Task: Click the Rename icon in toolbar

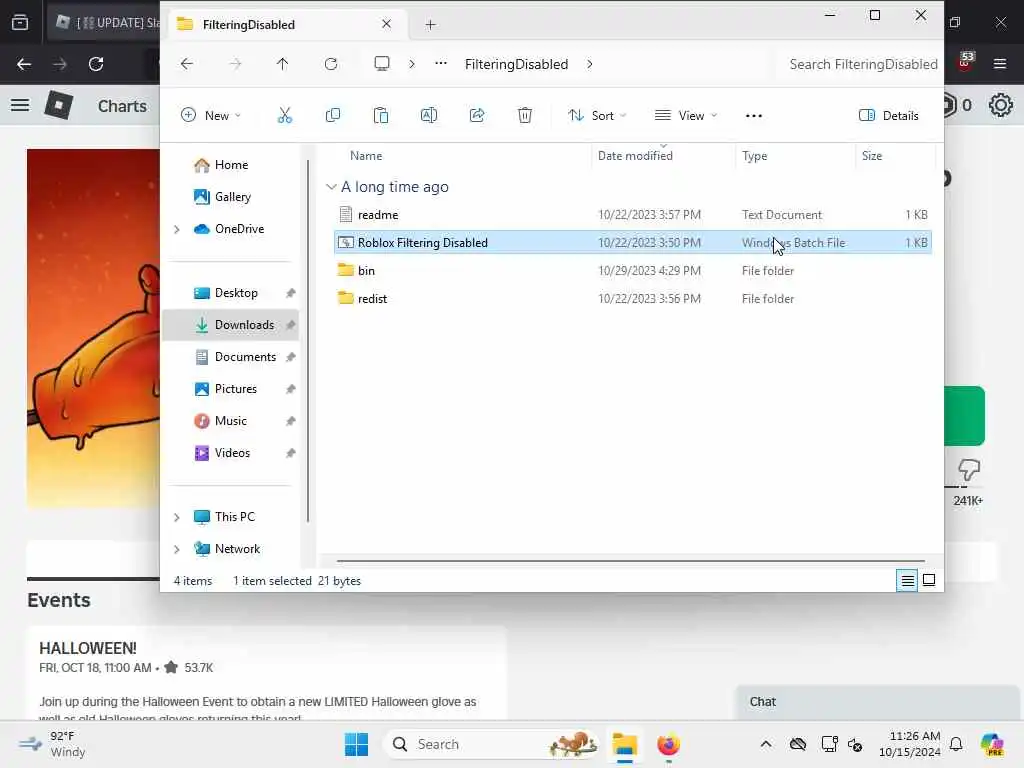Action: pyautogui.click(x=428, y=116)
